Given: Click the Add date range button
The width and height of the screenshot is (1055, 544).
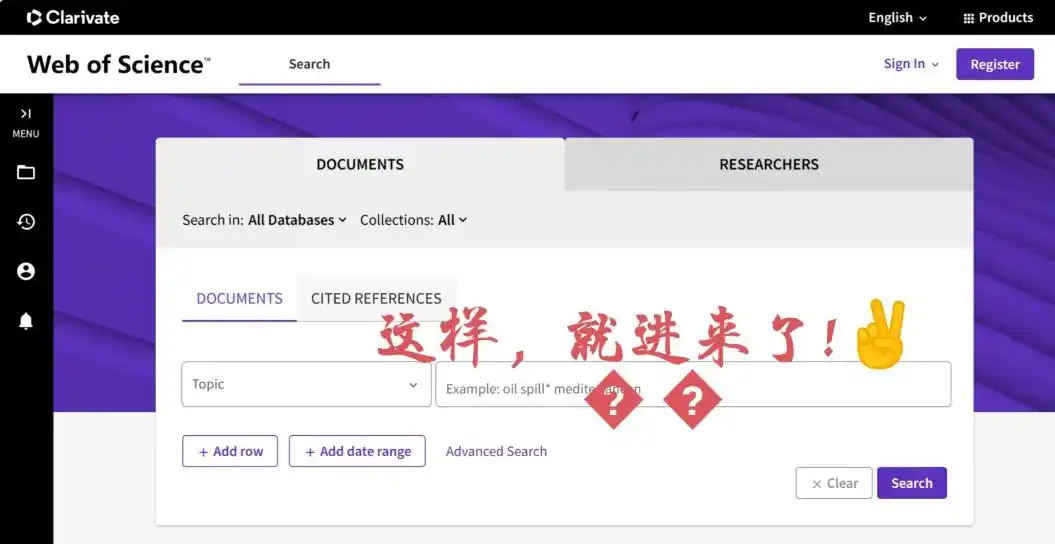Looking at the screenshot, I should pyautogui.click(x=357, y=451).
